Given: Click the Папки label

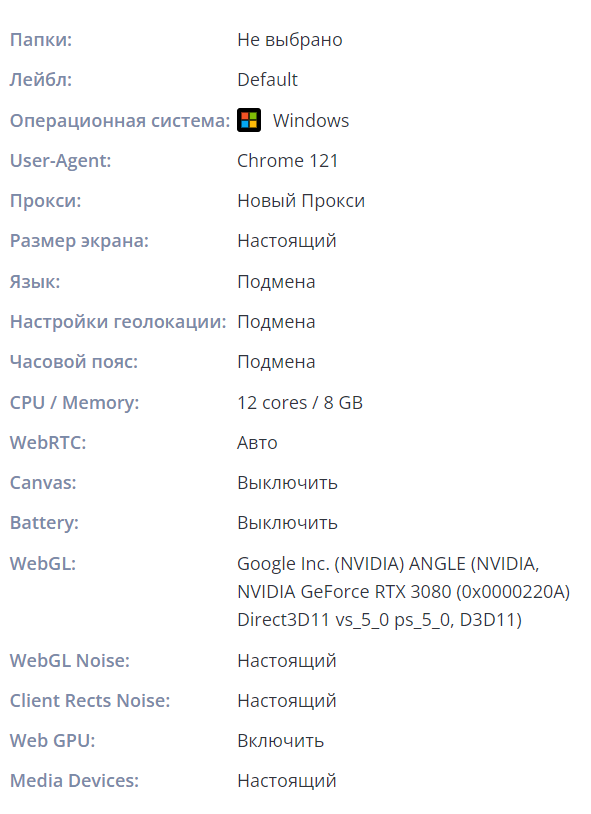Looking at the screenshot, I should coord(41,40).
